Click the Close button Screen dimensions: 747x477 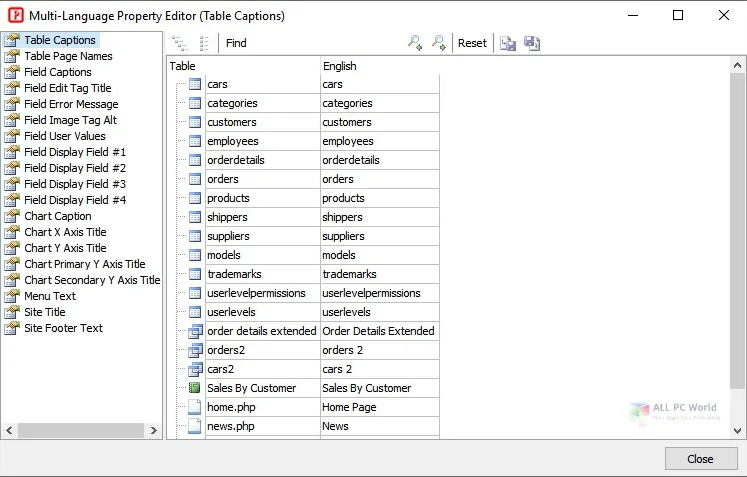pos(701,459)
